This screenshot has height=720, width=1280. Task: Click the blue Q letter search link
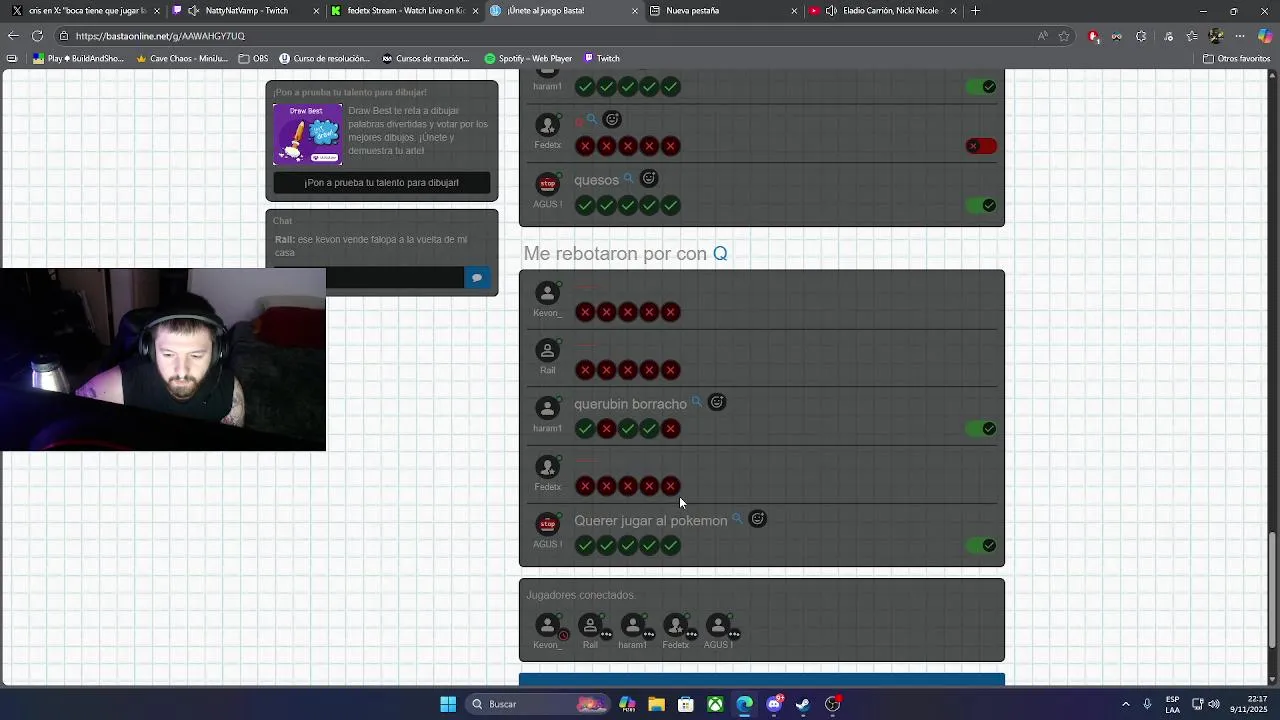coord(720,253)
